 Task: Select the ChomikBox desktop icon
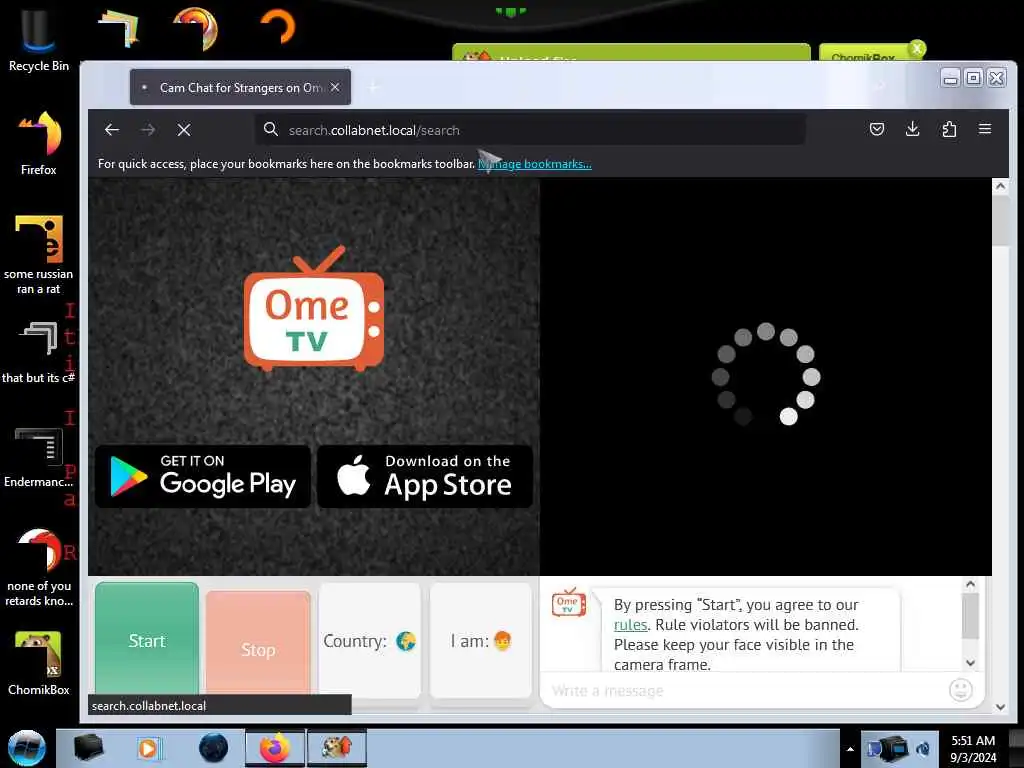(39, 664)
